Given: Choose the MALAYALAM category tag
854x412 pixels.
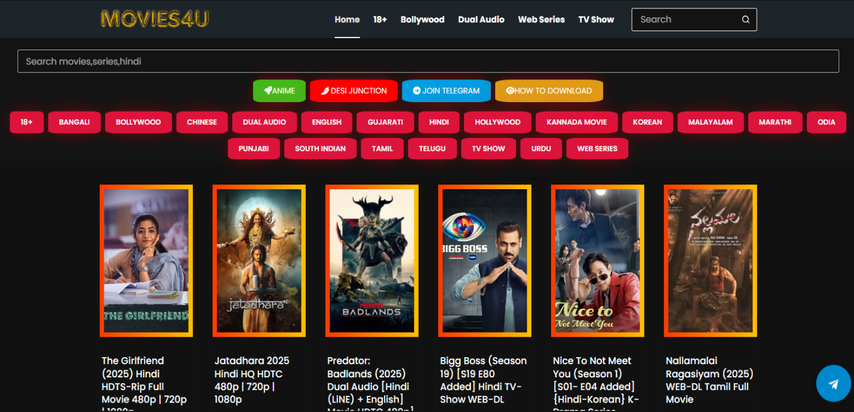Looking at the screenshot, I should [x=710, y=122].
